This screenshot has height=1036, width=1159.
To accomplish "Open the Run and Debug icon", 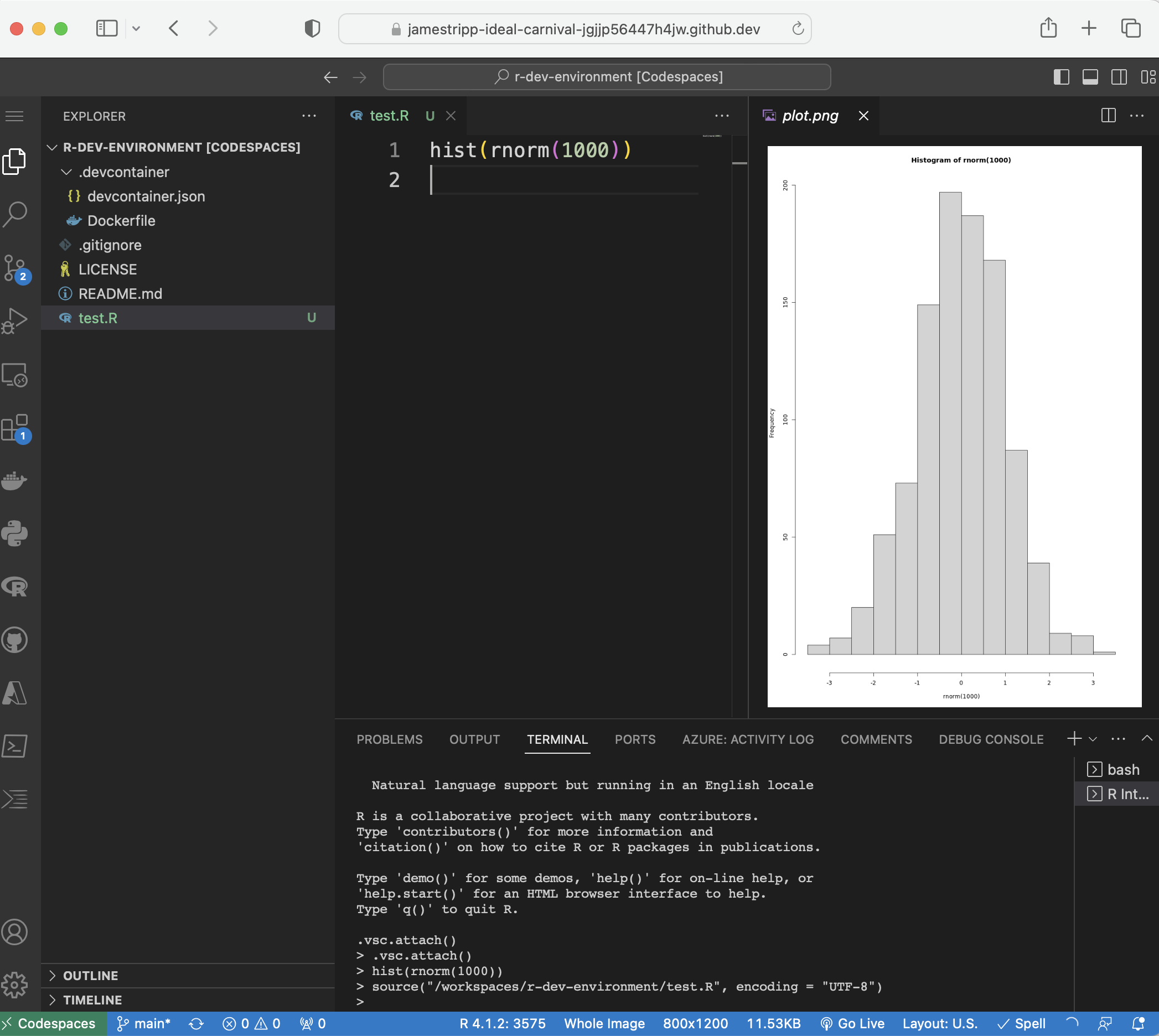I will click(x=15, y=321).
